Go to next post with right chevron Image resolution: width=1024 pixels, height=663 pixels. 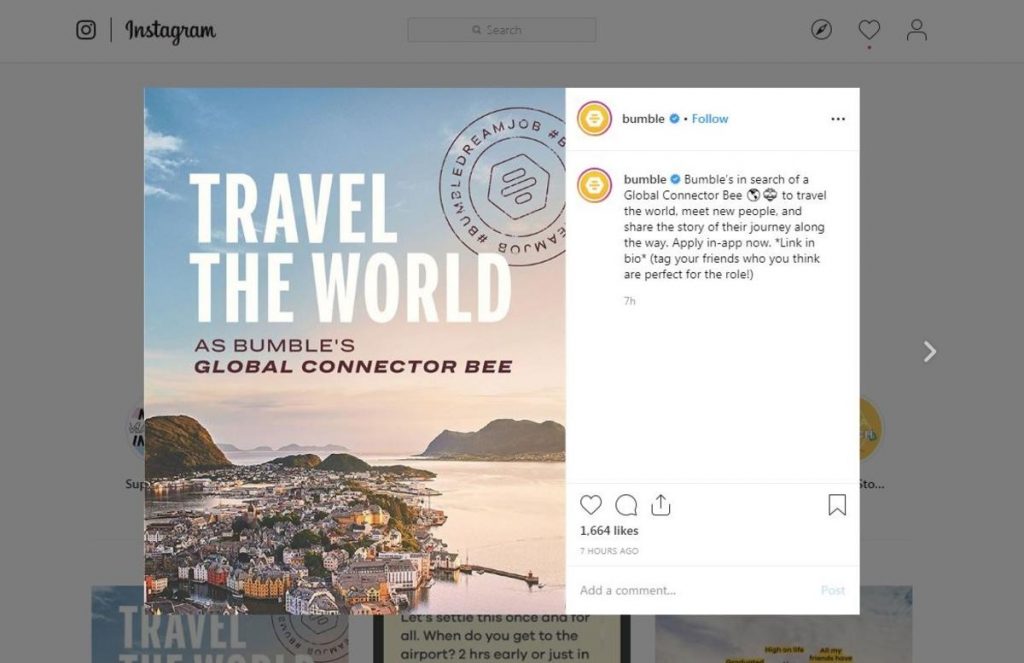tap(930, 351)
